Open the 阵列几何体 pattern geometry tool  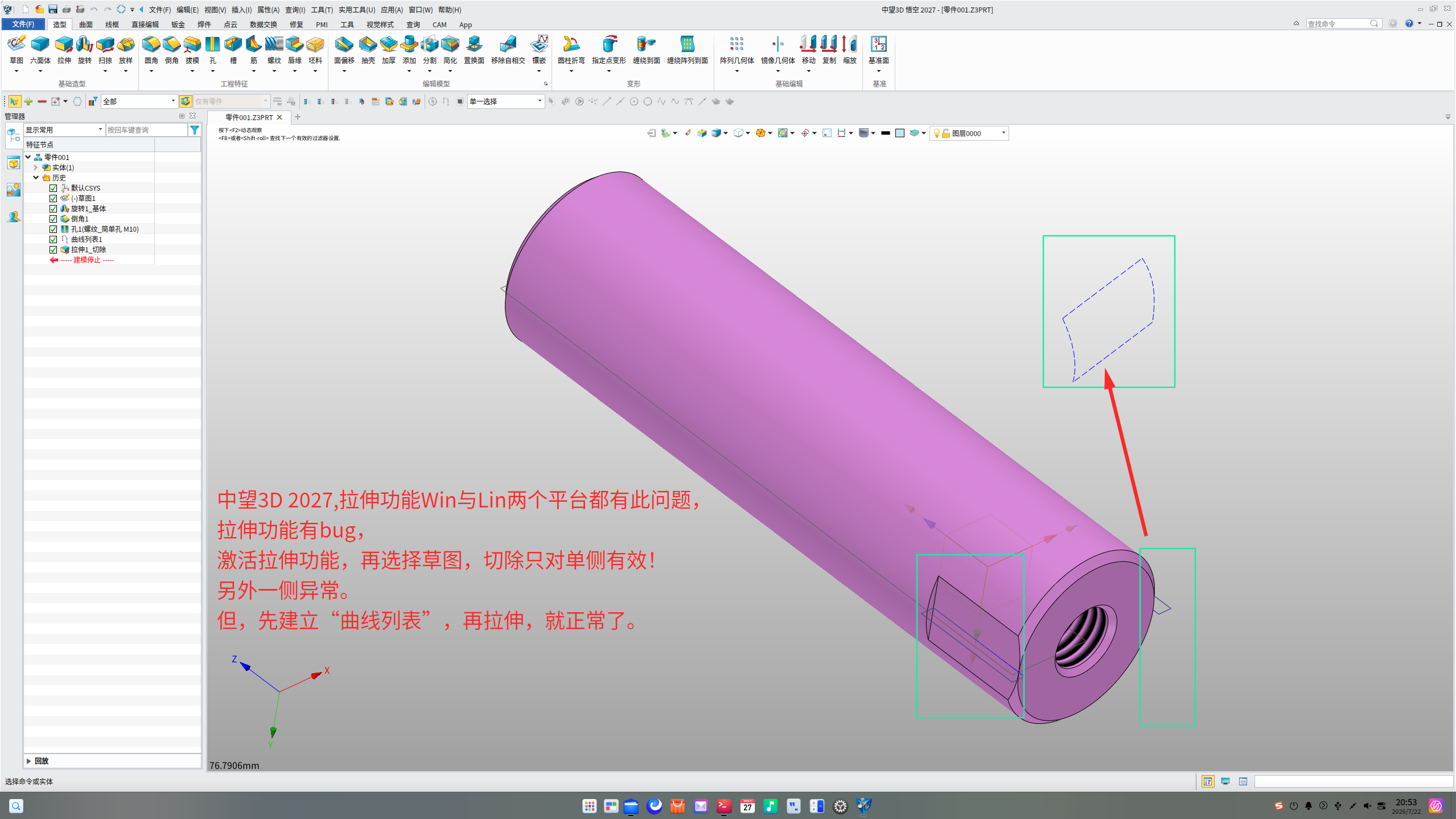pyautogui.click(x=737, y=50)
